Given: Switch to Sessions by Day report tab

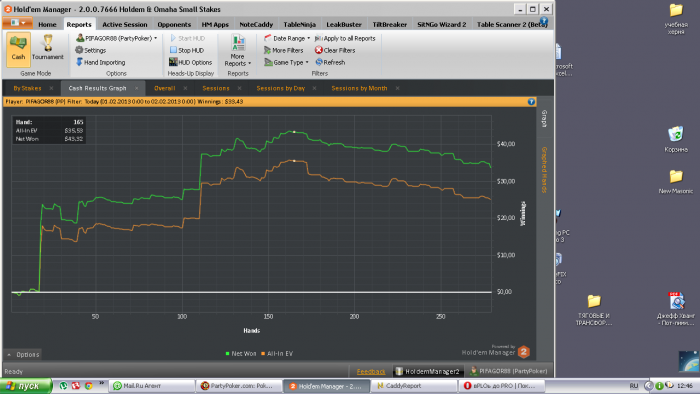Looking at the screenshot, I should pos(280,88).
